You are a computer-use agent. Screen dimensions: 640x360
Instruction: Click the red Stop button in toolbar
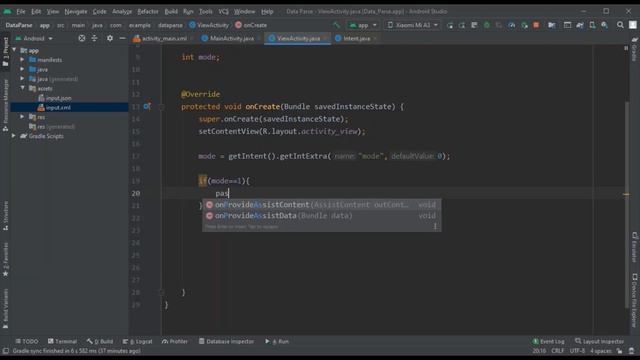coord(536,25)
